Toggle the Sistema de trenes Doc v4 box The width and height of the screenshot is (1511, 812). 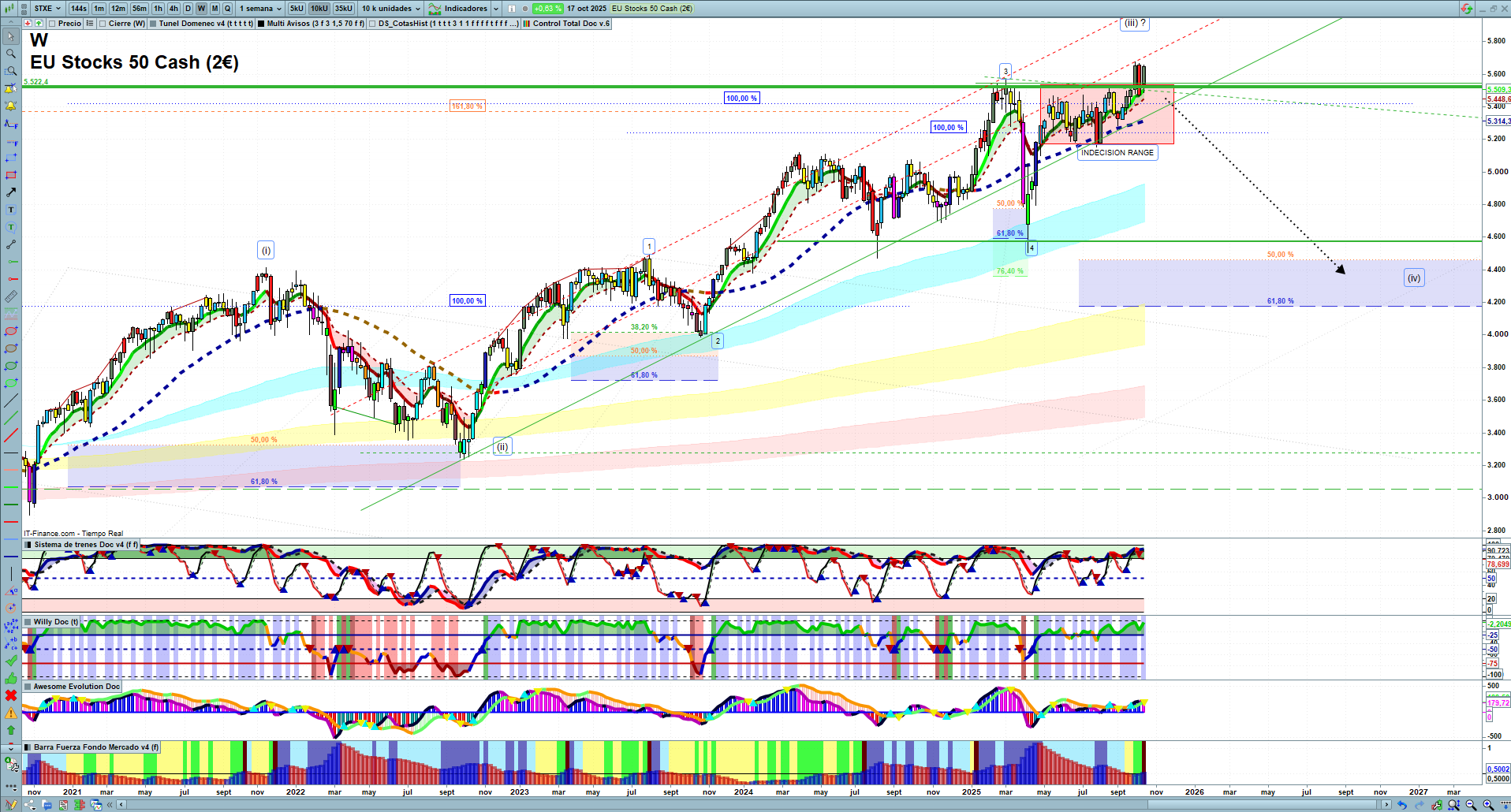coord(28,545)
